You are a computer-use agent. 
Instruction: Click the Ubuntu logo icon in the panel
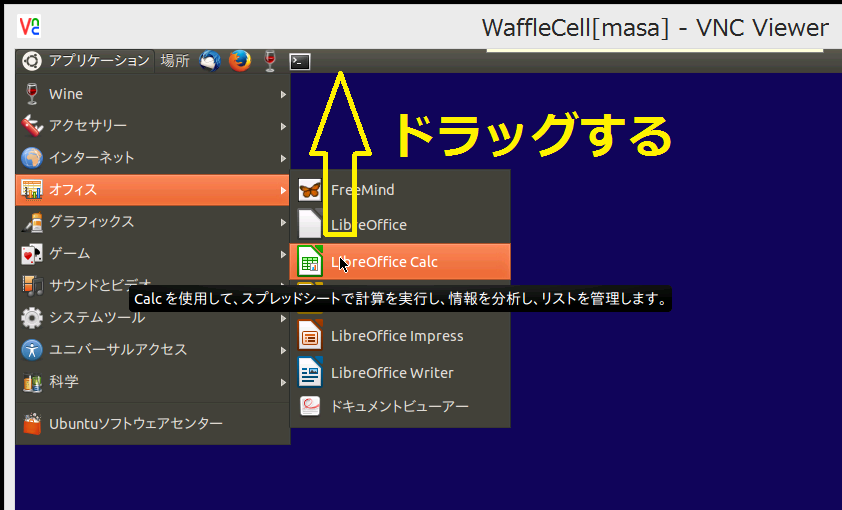[32, 61]
